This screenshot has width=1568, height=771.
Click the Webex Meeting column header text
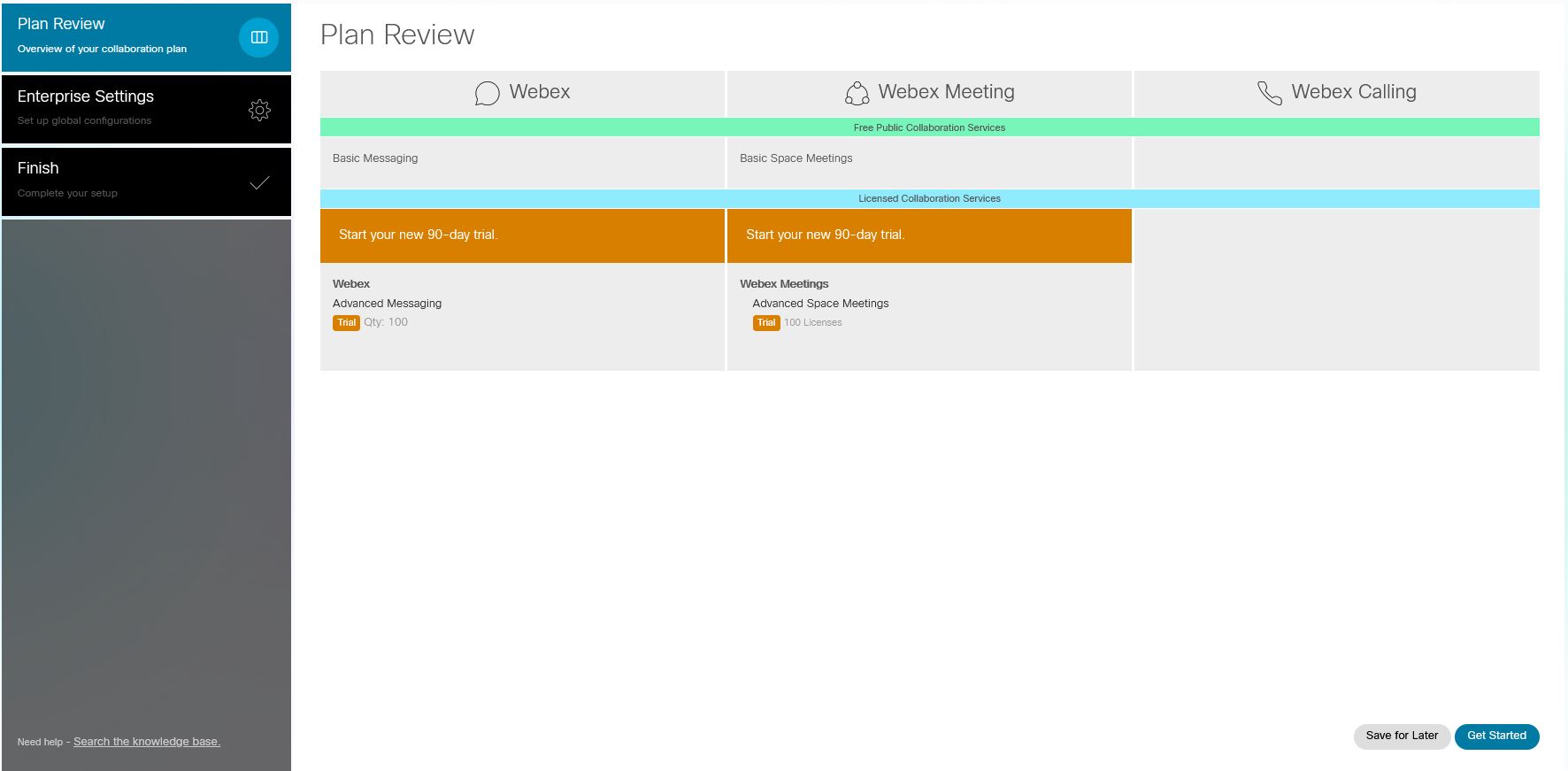[946, 92]
